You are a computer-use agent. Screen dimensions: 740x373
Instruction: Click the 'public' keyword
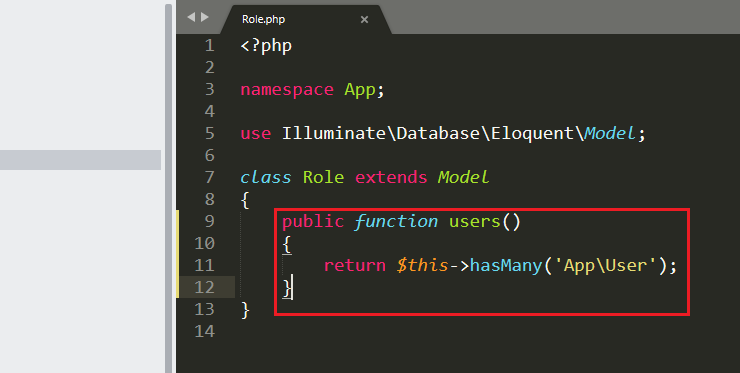313,221
